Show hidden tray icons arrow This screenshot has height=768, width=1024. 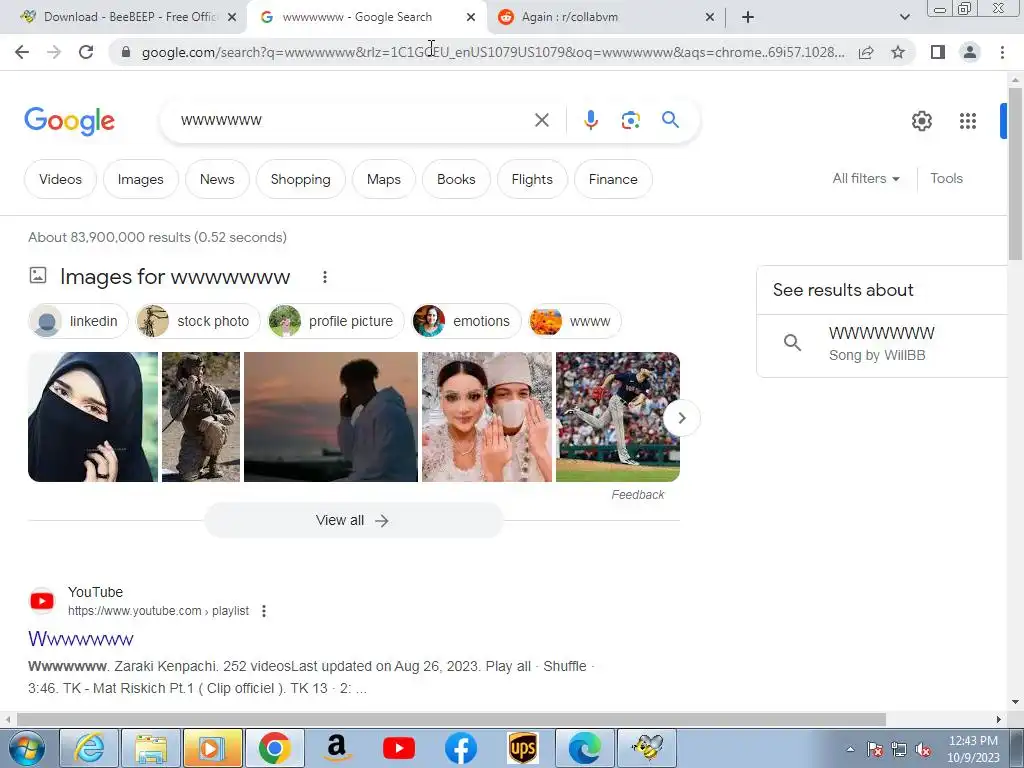[850, 750]
